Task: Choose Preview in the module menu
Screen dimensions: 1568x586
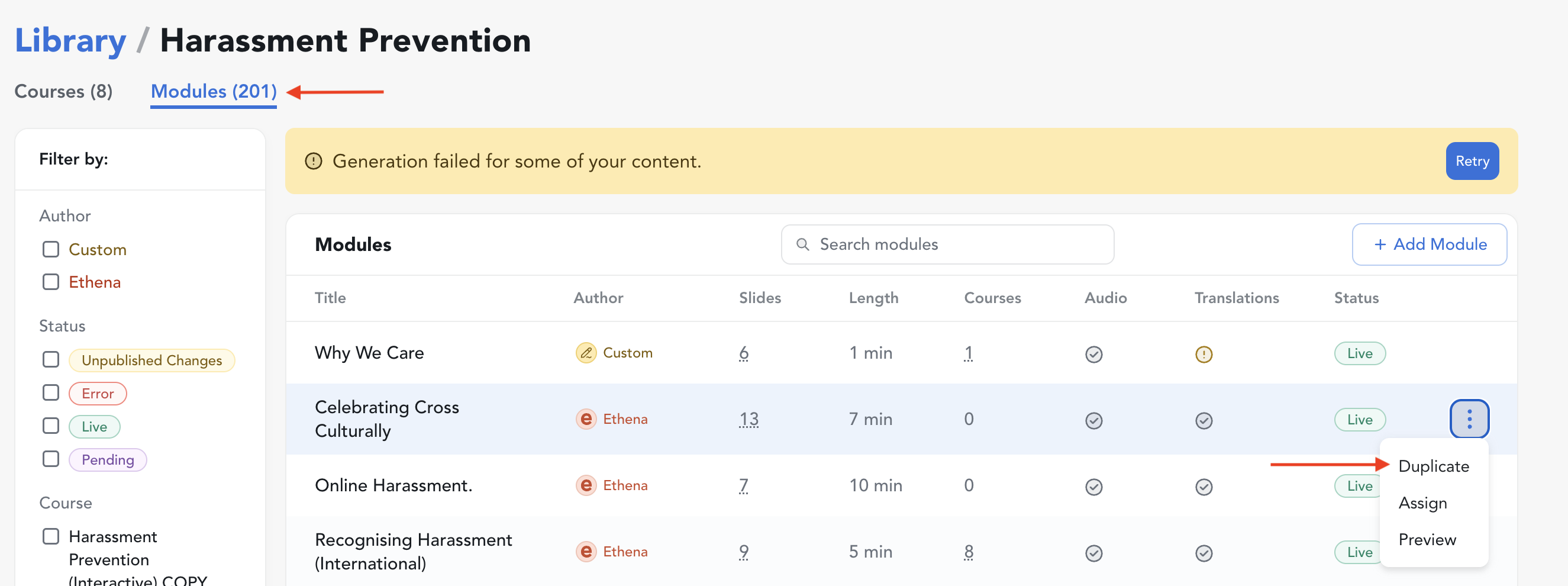Action: coord(1427,539)
